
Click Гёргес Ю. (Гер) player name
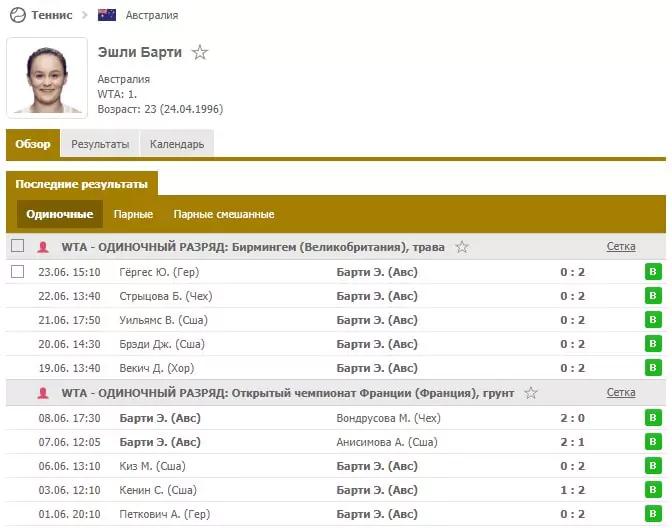point(159,272)
